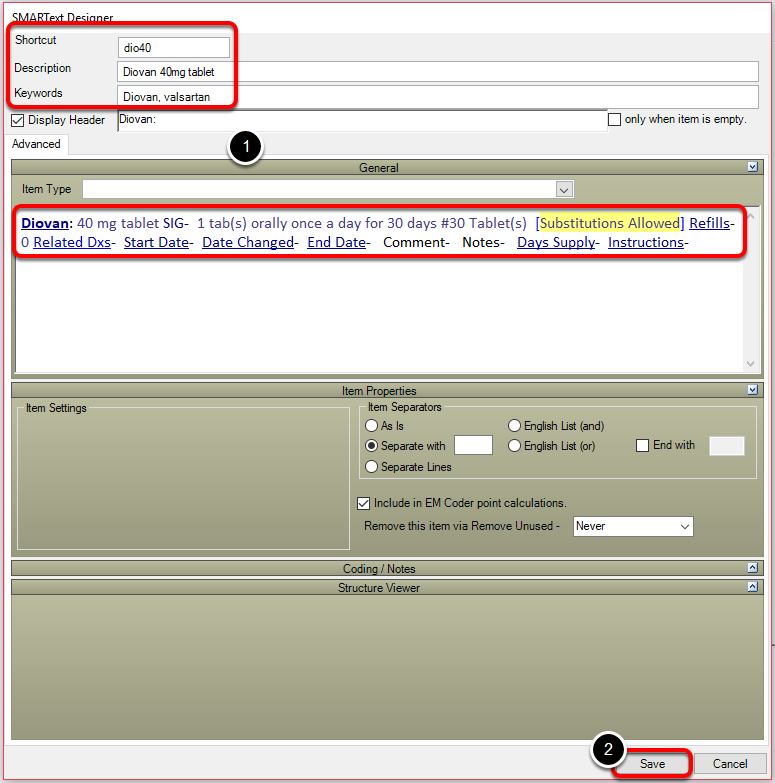Click the Save button
The height and width of the screenshot is (783, 775).
[652, 764]
